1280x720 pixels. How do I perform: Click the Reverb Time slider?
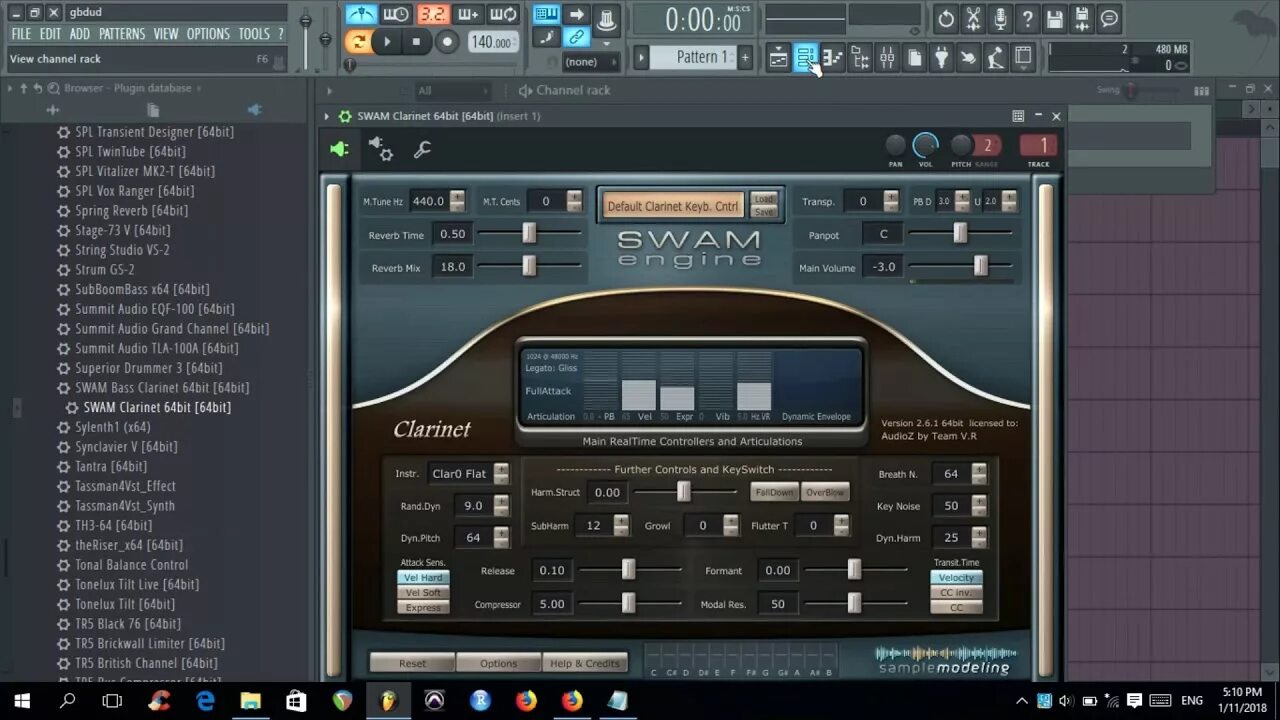[529, 234]
